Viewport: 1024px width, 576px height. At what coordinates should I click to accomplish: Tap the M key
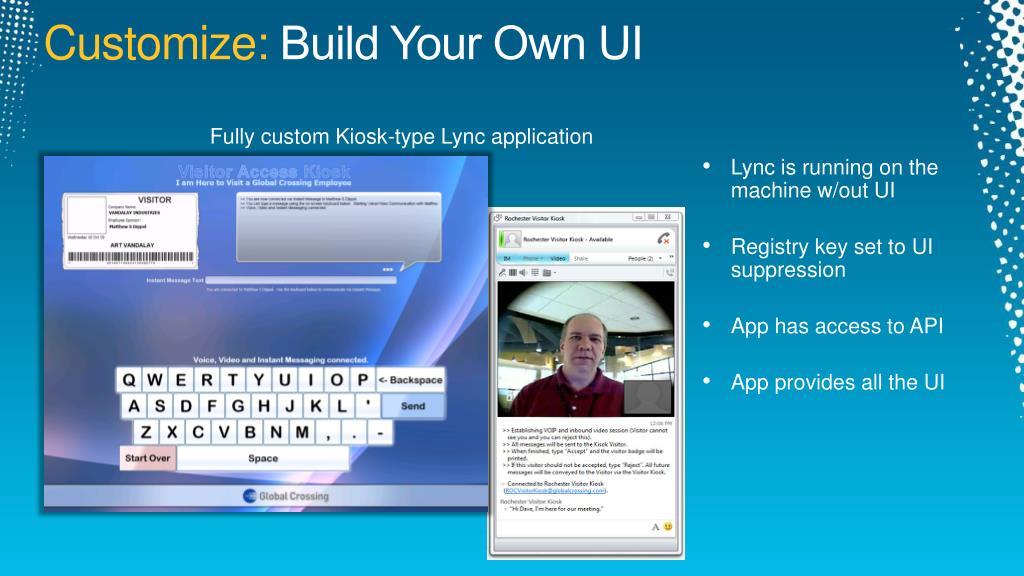click(x=302, y=432)
